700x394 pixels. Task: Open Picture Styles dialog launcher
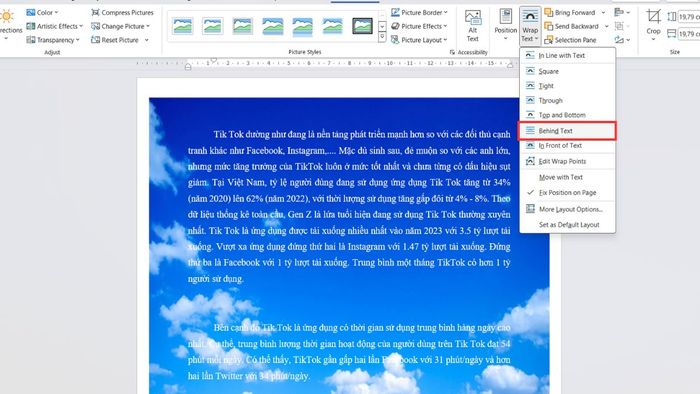(x=452, y=52)
